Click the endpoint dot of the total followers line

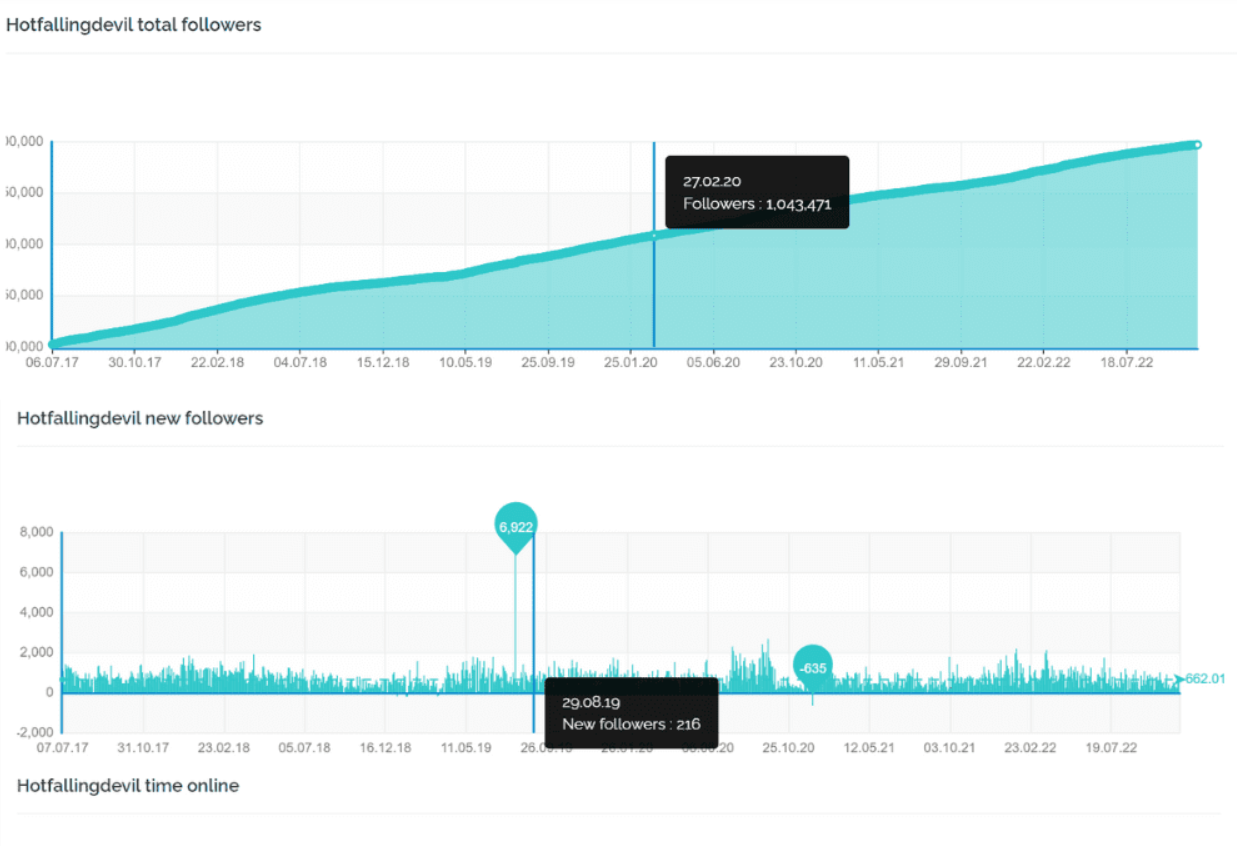(x=1197, y=145)
